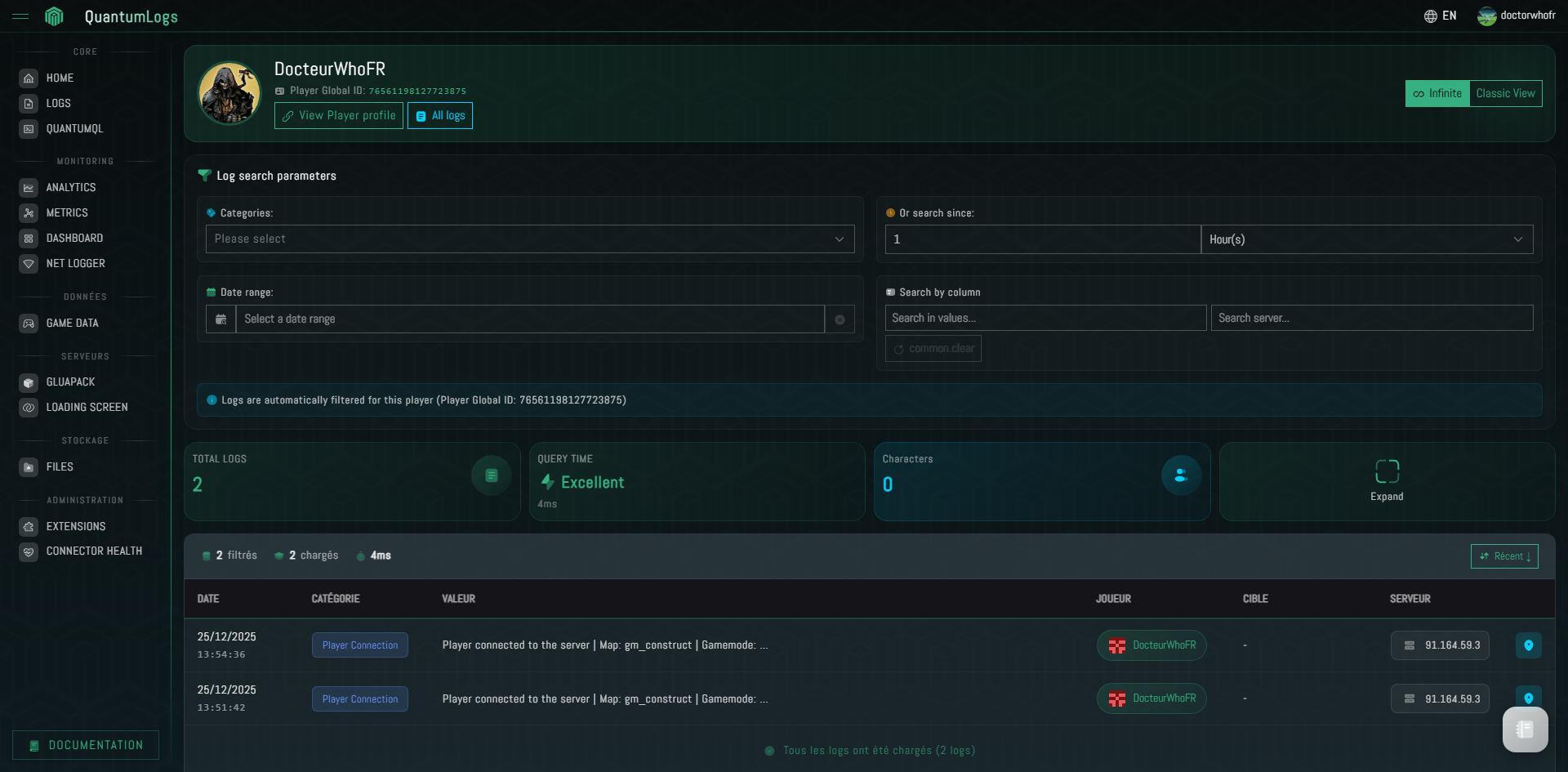1568x772 pixels.
Task: Click the Expand fullscreen icon
Action: 1387,471
